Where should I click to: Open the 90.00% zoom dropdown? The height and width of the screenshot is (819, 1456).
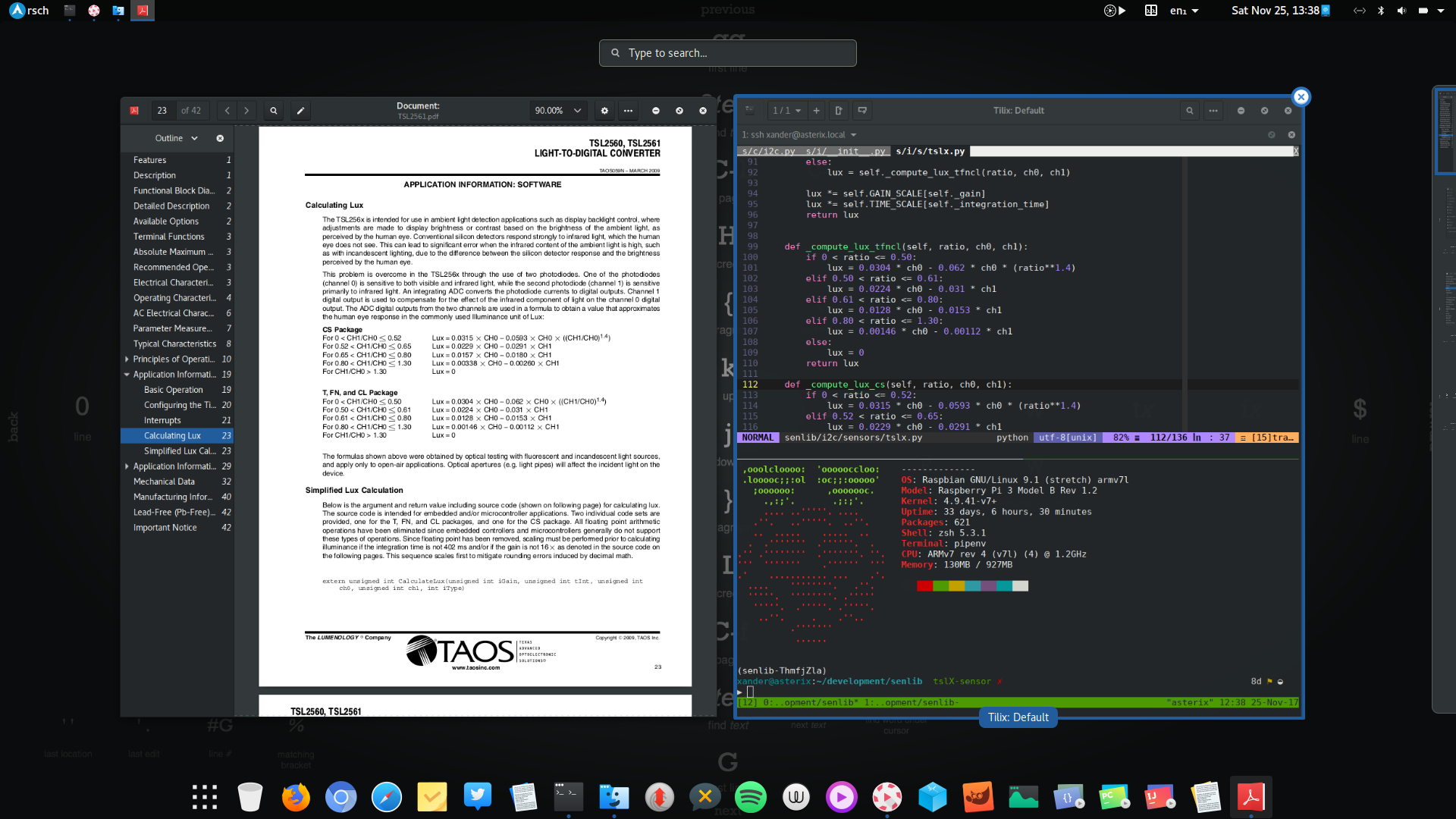click(558, 111)
